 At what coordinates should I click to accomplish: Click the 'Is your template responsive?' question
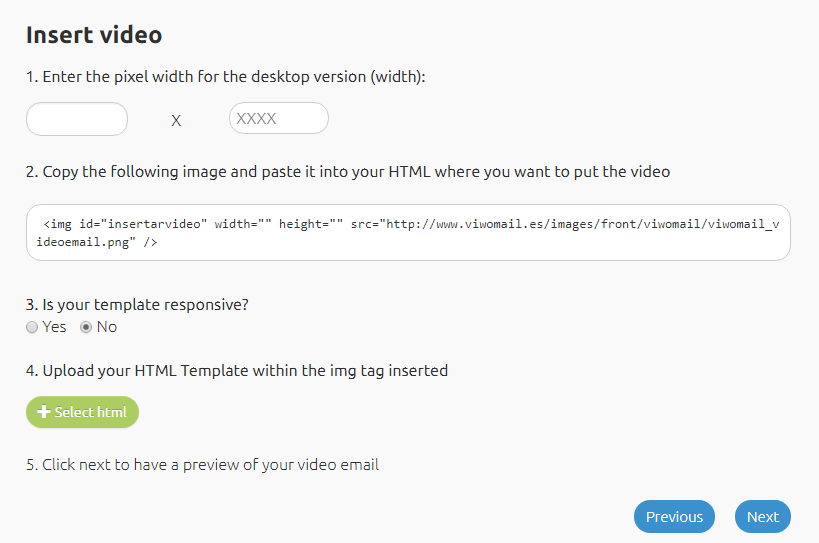pos(137,304)
